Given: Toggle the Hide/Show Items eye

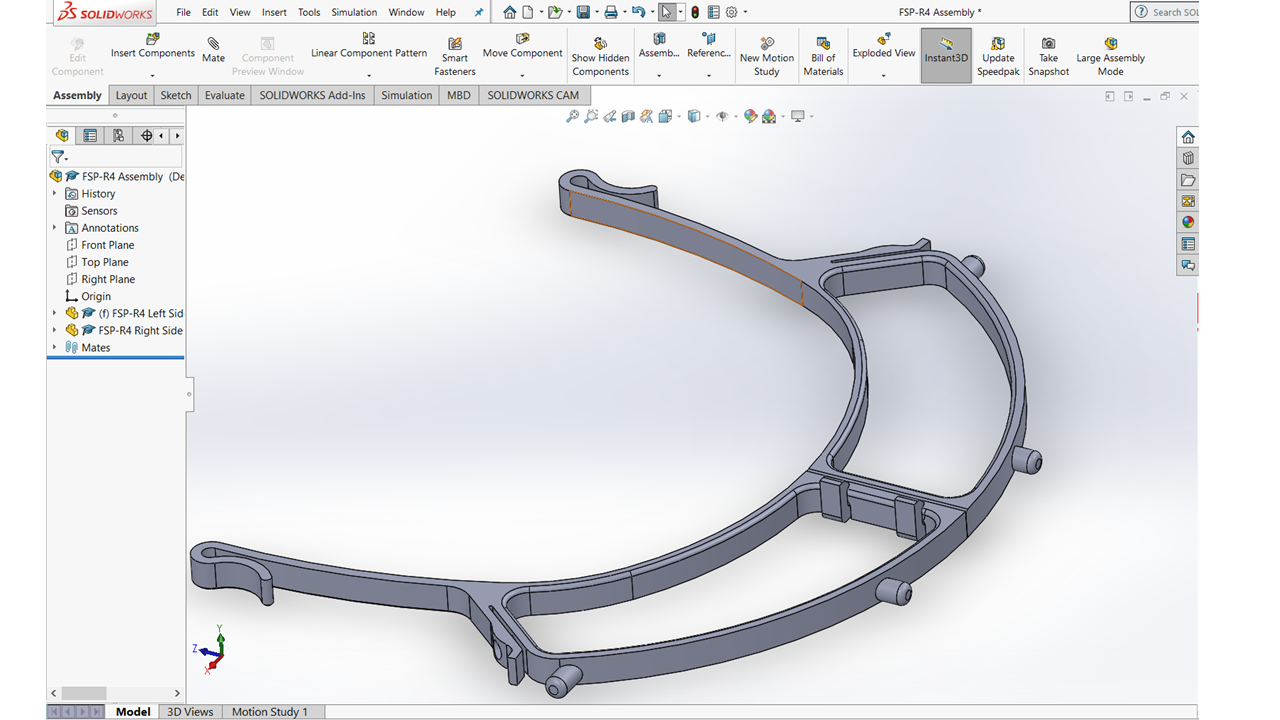Looking at the screenshot, I should coord(722,117).
